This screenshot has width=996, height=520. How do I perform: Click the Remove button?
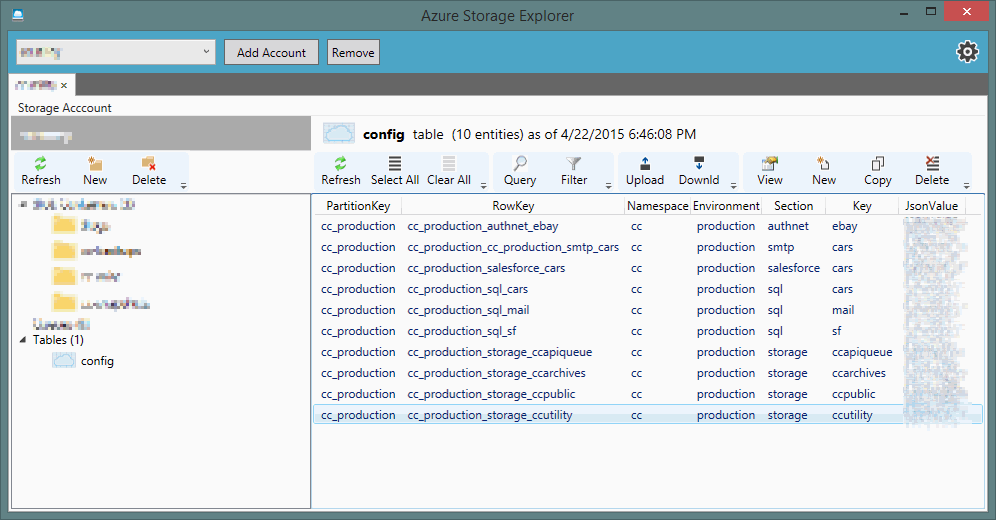pos(353,52)
